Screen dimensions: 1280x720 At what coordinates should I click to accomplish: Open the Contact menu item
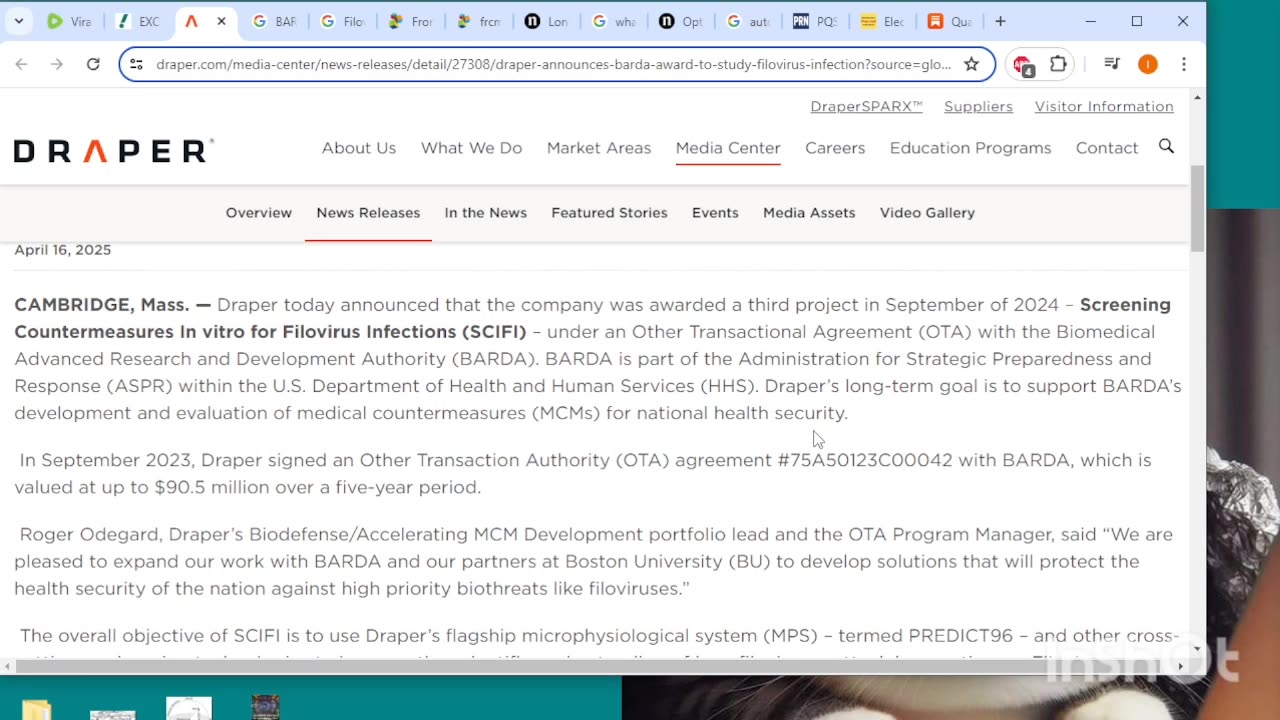pyautogui.click(x=1107, y=148)
